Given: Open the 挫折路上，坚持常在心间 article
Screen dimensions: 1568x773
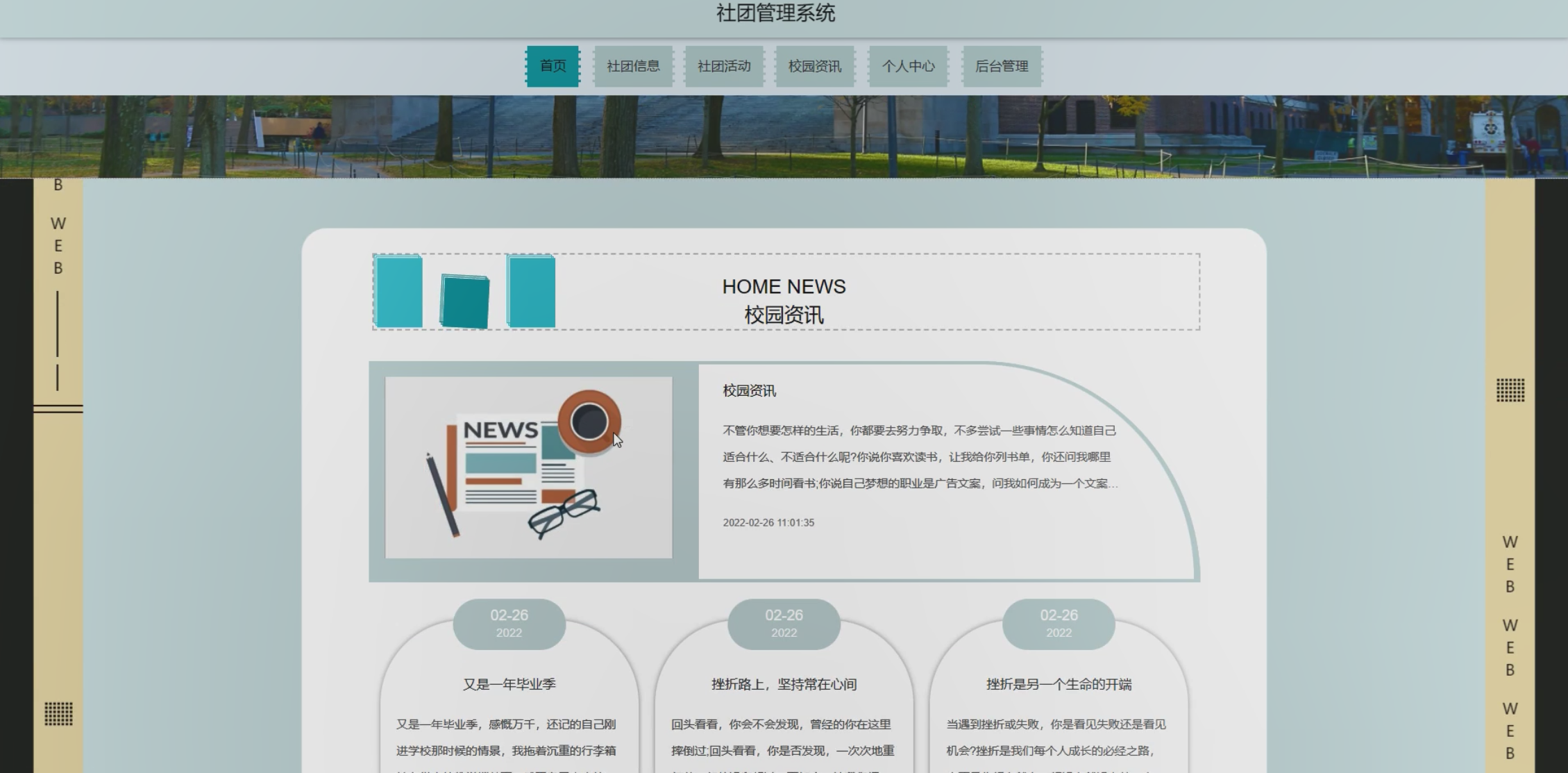Looking at the screenshot, I should pos(784,684).
